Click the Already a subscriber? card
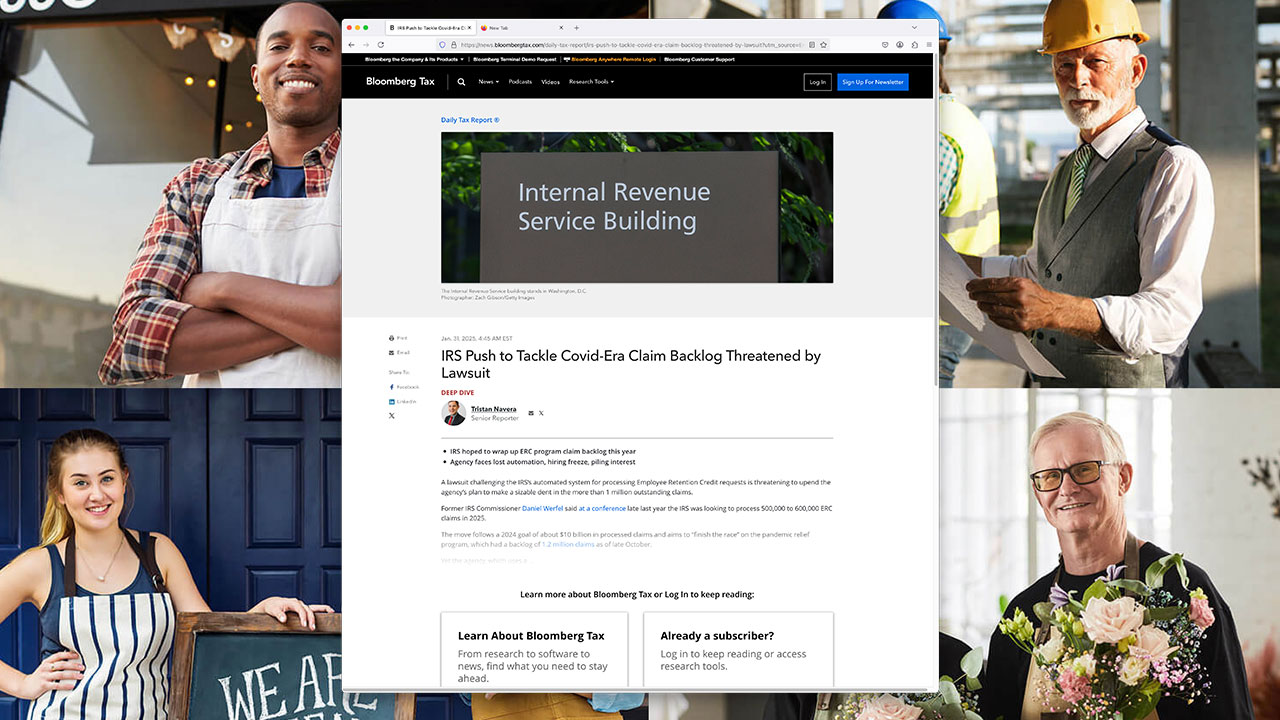The image size is (1280, 720). point(738,650)
